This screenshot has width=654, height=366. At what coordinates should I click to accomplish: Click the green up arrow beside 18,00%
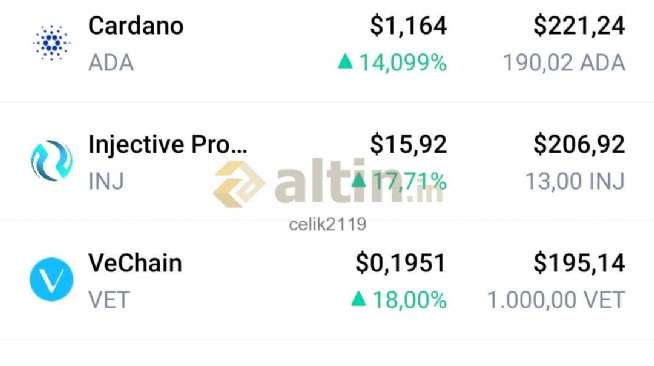tap(359, 298)
